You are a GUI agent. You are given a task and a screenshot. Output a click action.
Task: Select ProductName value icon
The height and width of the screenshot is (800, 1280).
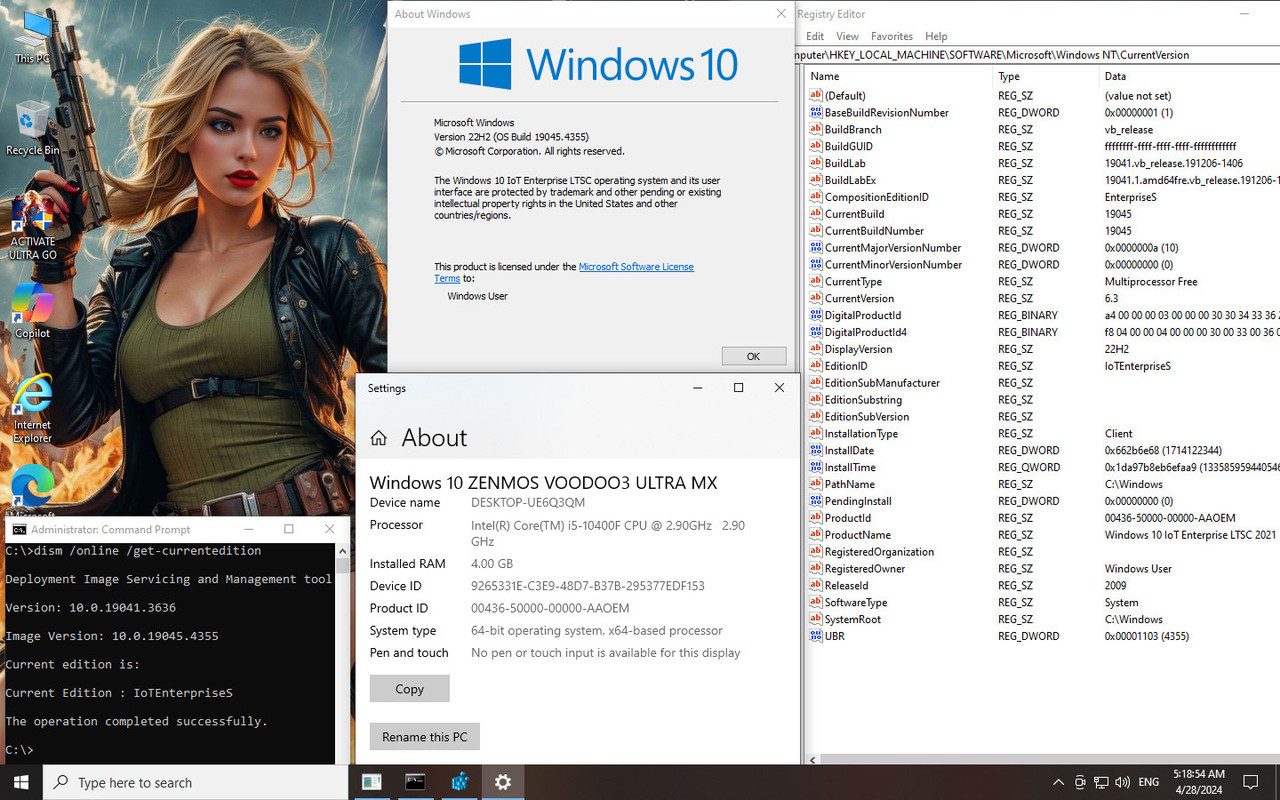pos(815,535)
